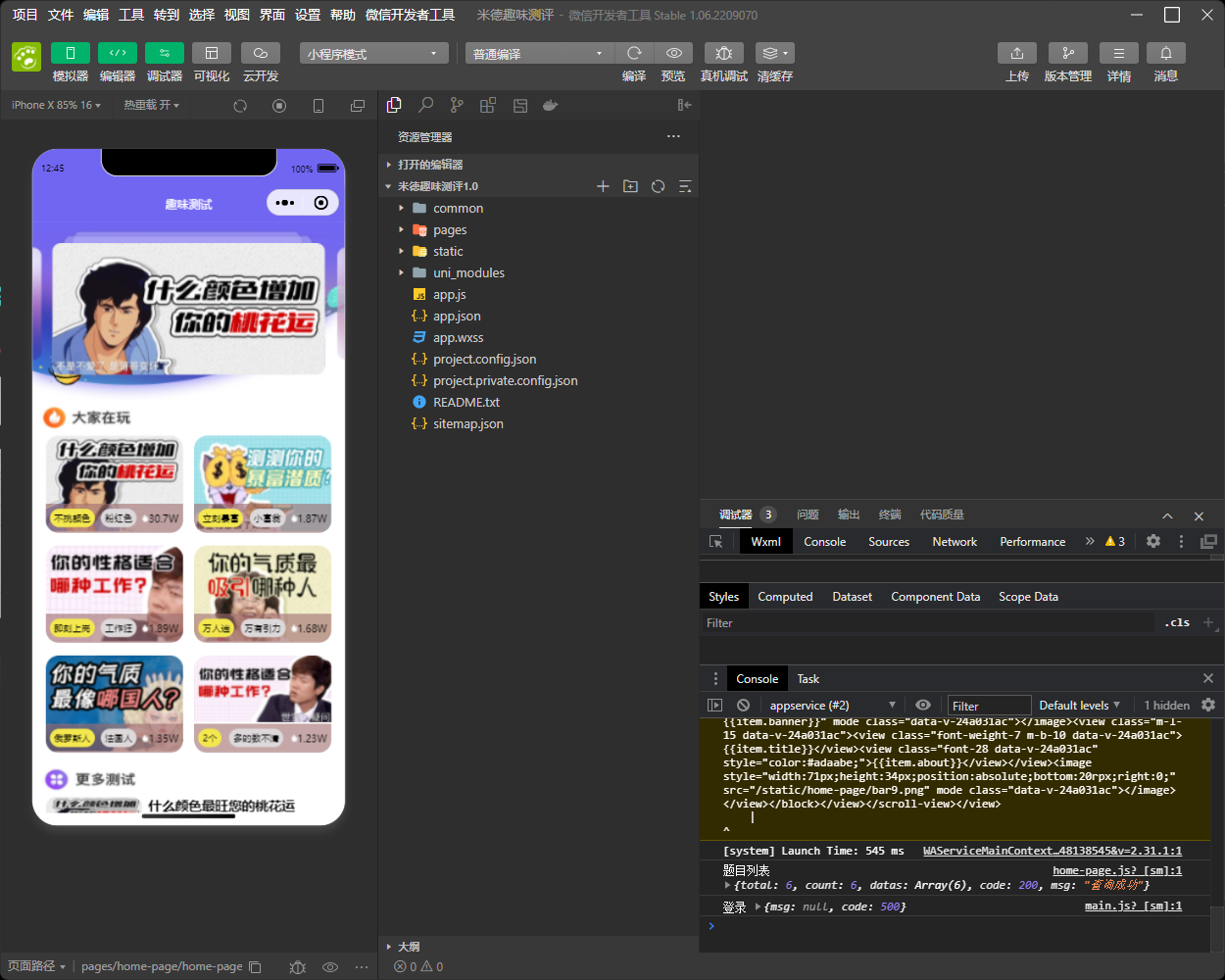Screen dimensions: 1225x980
Task: Toggle the simulator (模拟器) panel button
Action: (70, 53)
